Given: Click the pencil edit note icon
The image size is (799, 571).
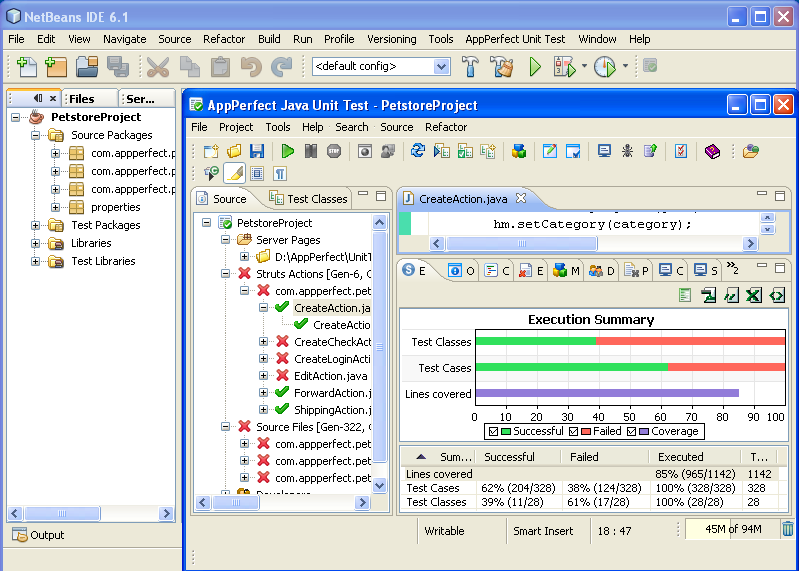Looking at the screenshot, I should click(549, 151).
